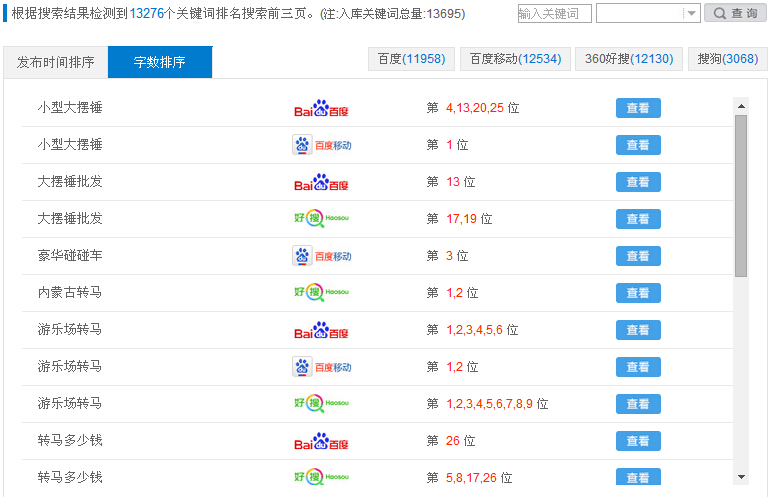The height and width of the screenshot is (497, 770).
Task: Filter by 百度移动(12534) tab
Action: pos(515,59)
